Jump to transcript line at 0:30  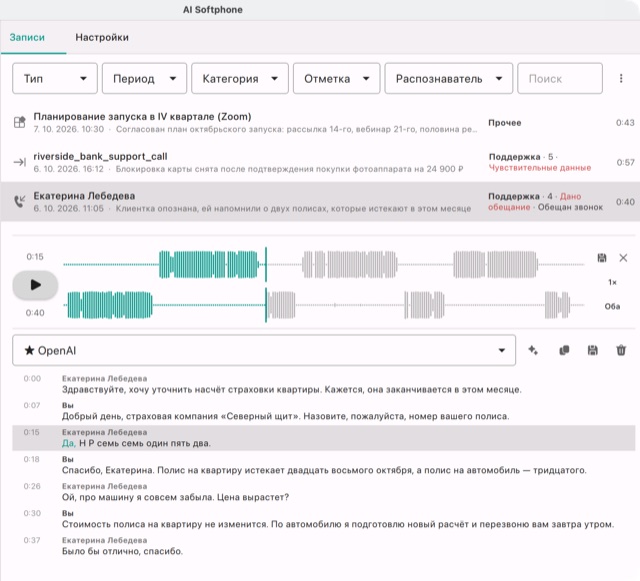point(324,519)
